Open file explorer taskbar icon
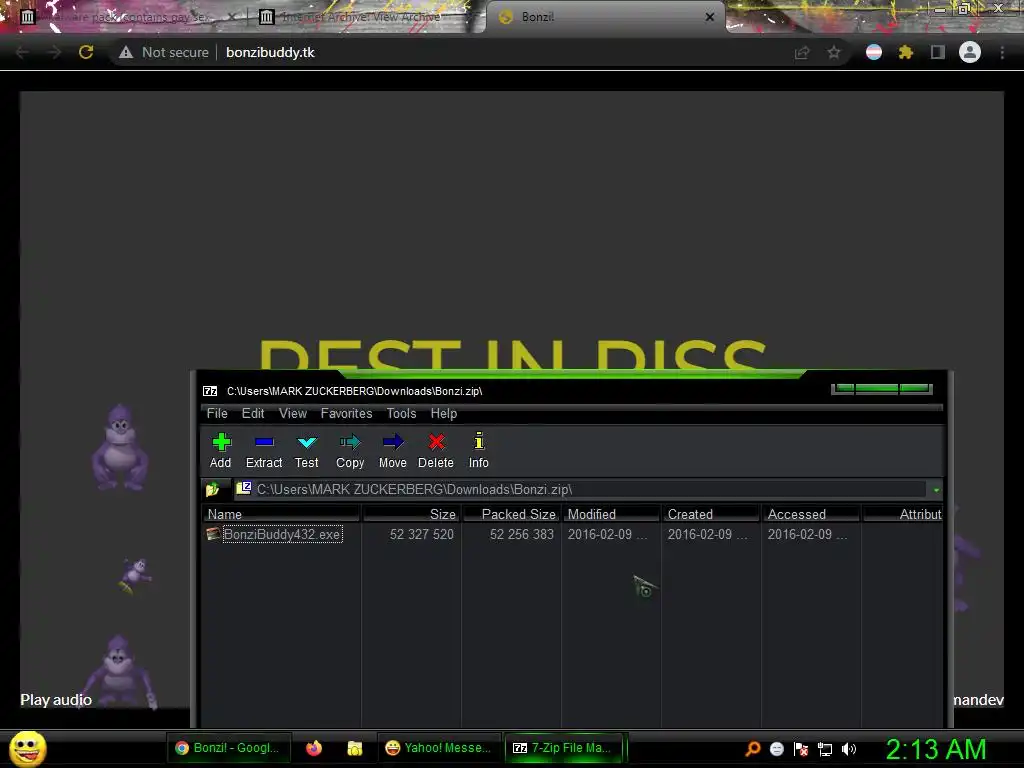The image size is (1024, 768). [355, 748]
